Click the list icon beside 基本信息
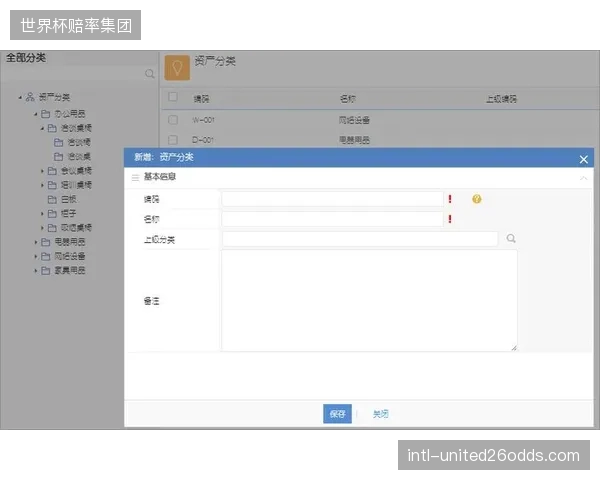 [135, 178]
